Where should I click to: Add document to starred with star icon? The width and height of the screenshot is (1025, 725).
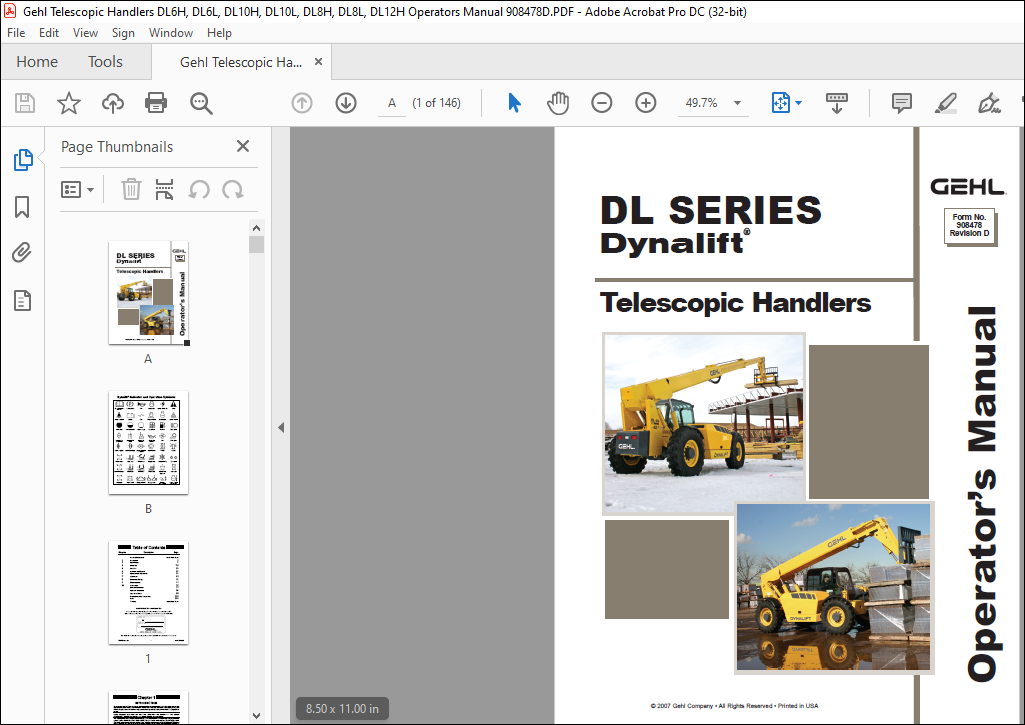(69, 103)
